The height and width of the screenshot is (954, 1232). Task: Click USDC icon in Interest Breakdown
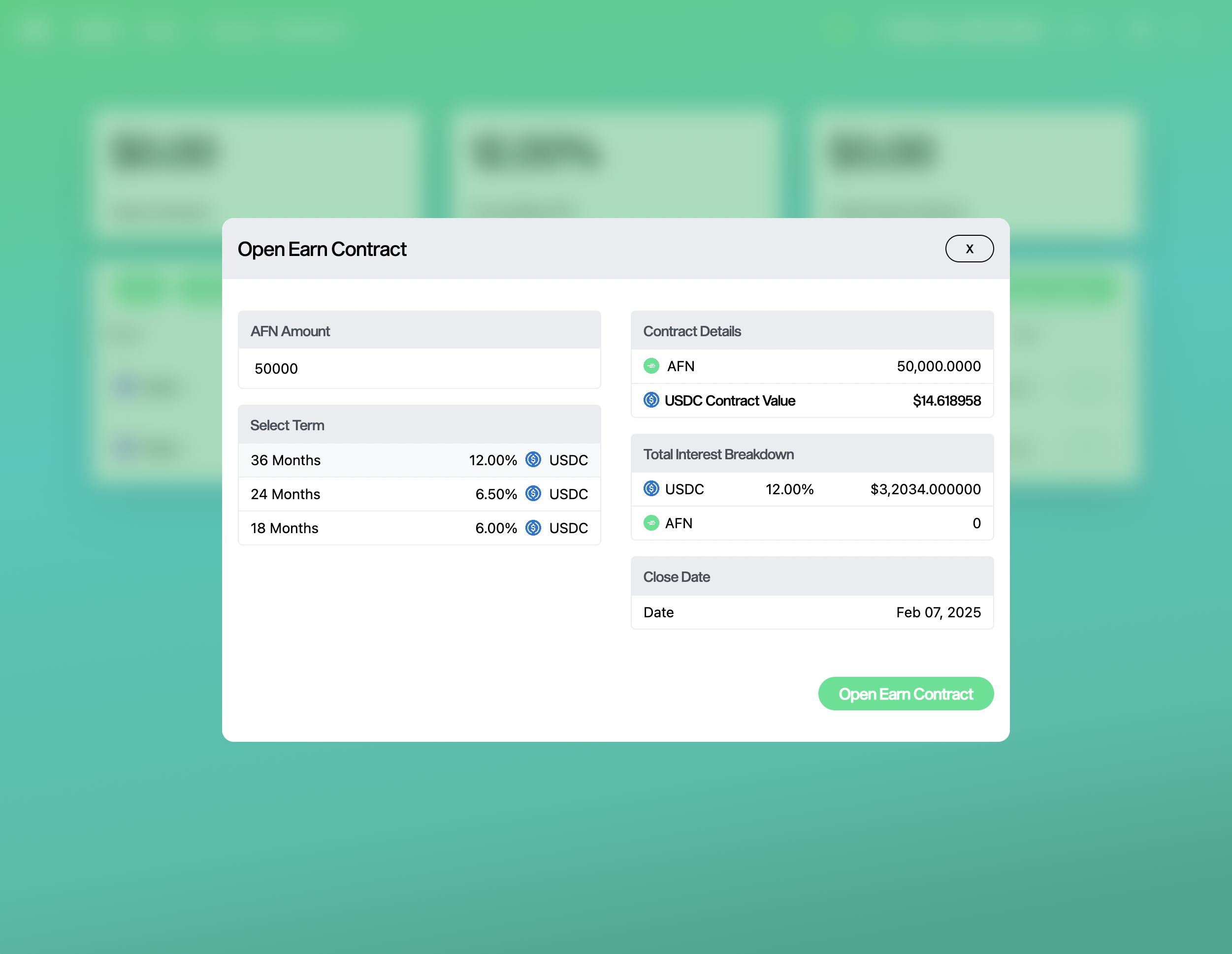coord(651,489)
